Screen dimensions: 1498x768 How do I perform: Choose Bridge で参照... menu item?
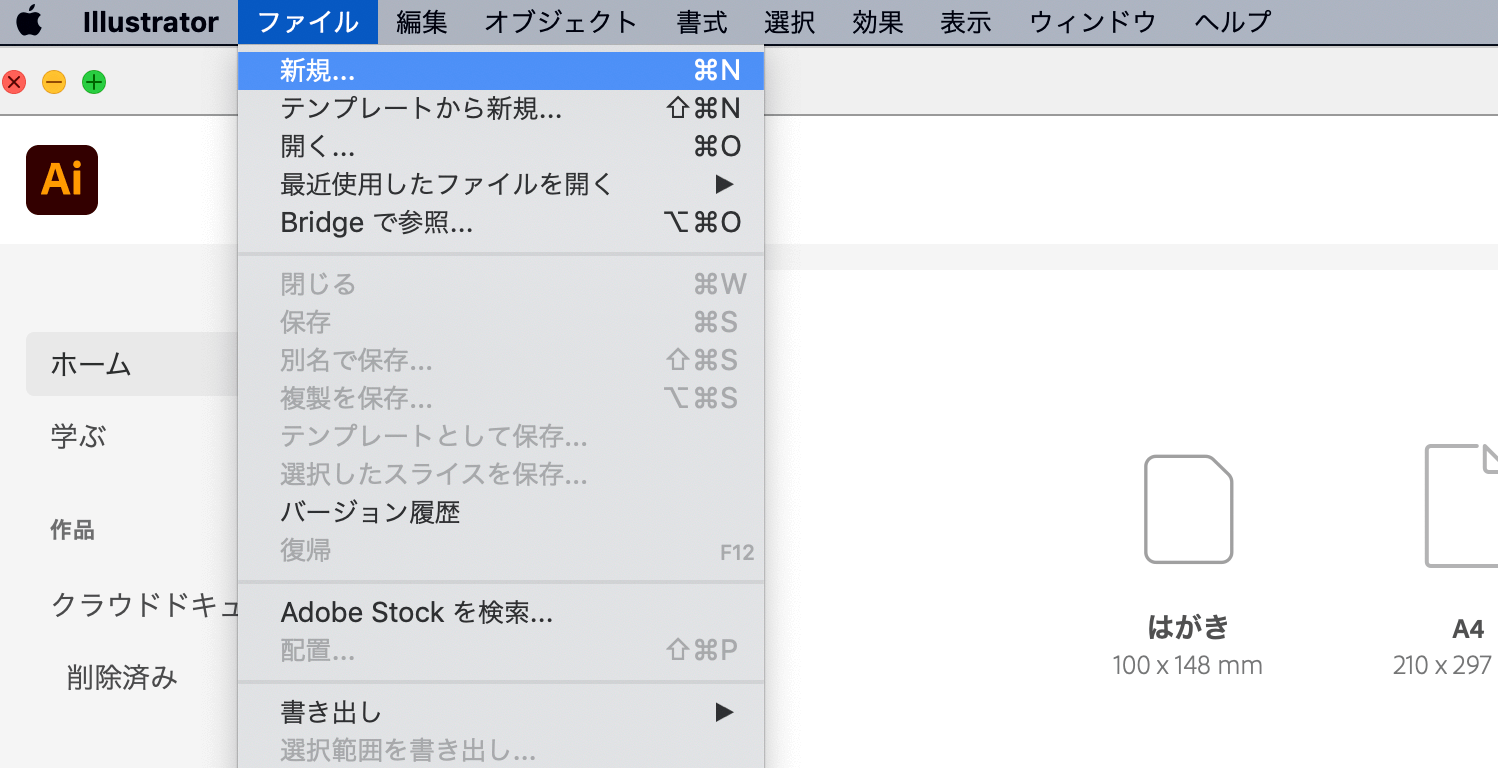pos(501,222)
